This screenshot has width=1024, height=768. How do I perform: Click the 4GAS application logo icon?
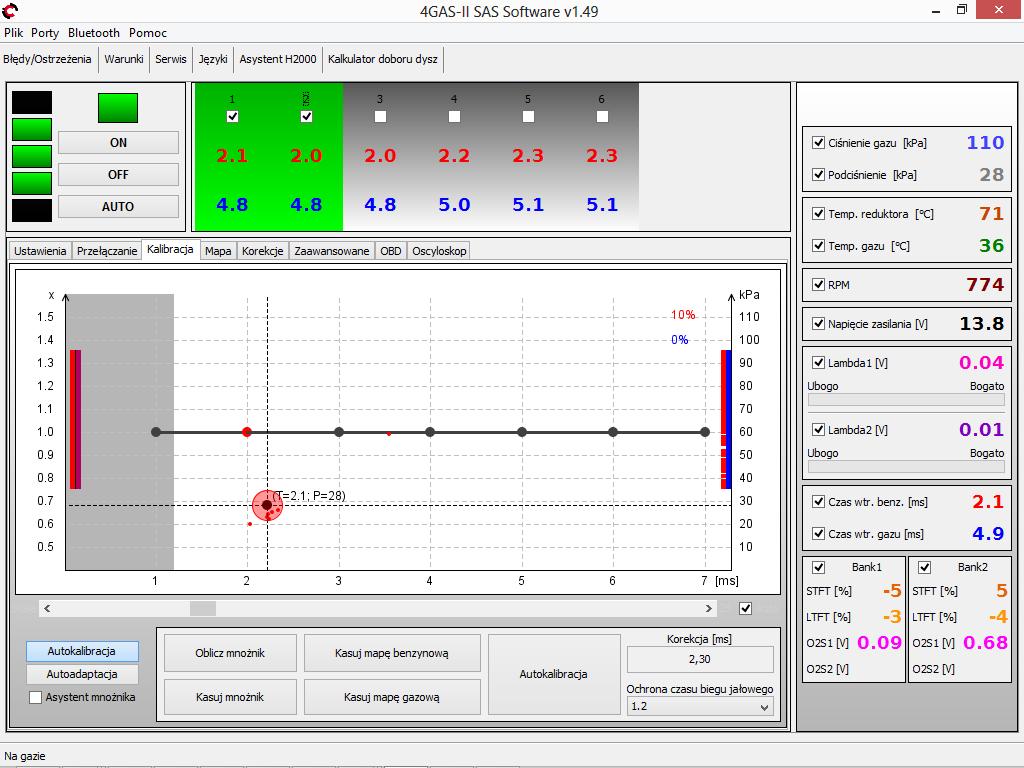pyautogui.click(x=10, y=10)
